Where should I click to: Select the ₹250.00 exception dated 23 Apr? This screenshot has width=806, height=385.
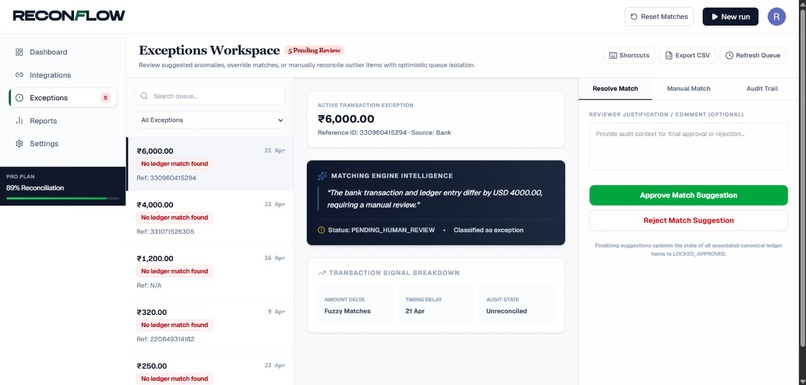(x=210, y=369)
